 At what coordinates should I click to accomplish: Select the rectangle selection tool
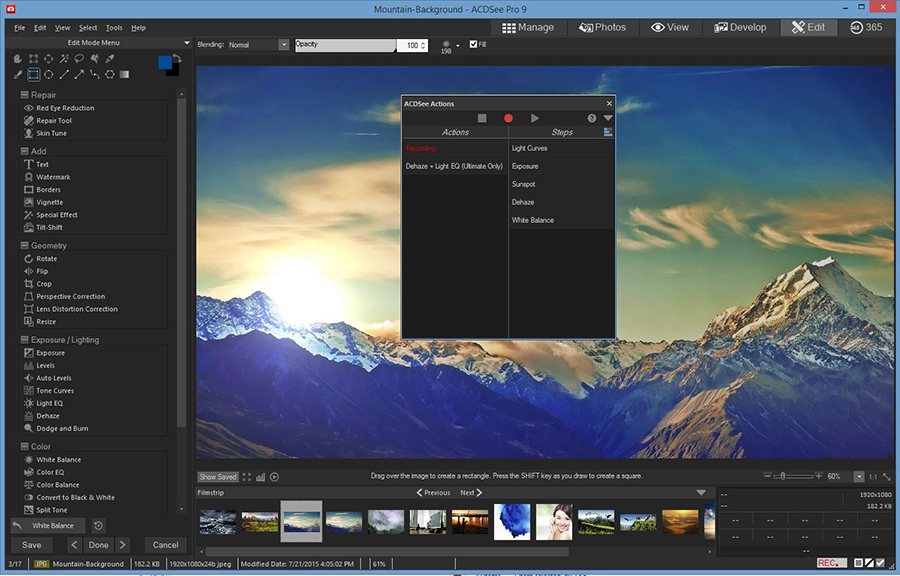point(33,74)
